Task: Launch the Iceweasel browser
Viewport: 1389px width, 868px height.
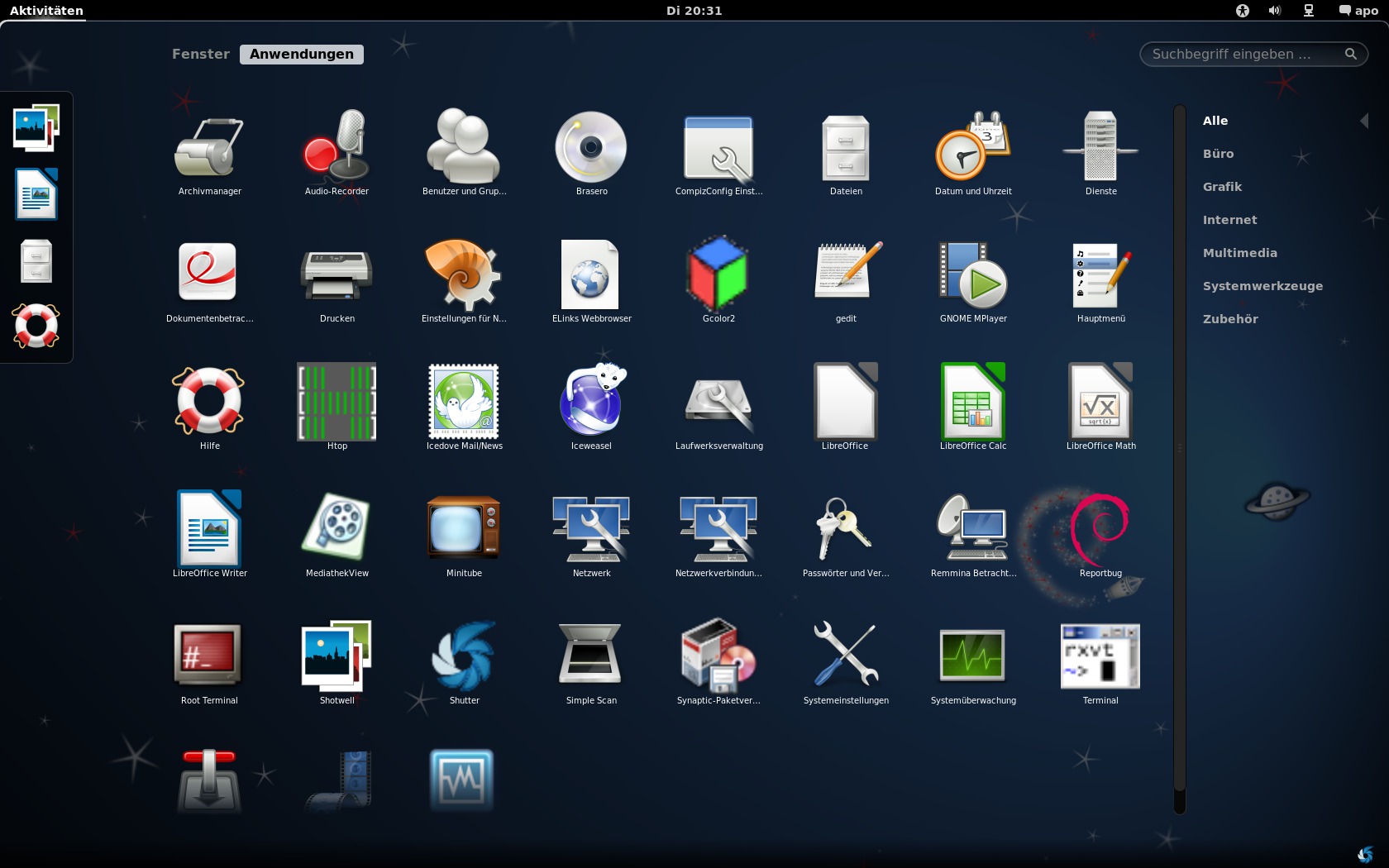Action: pyautogui.click(x=591, y=408)
